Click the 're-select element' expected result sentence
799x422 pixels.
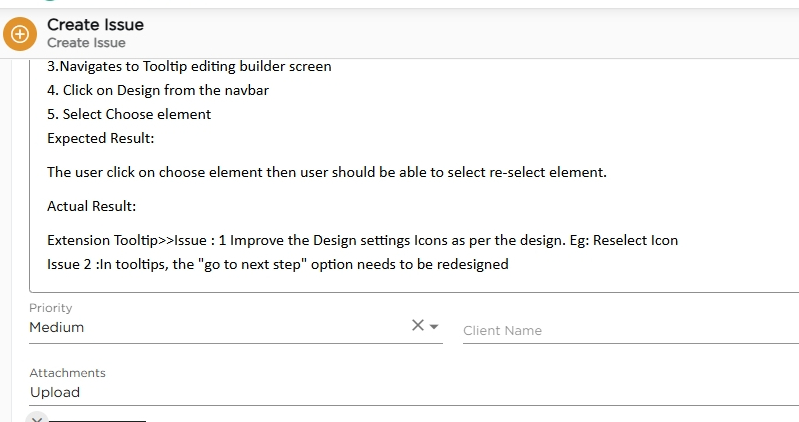pos(327,172)
